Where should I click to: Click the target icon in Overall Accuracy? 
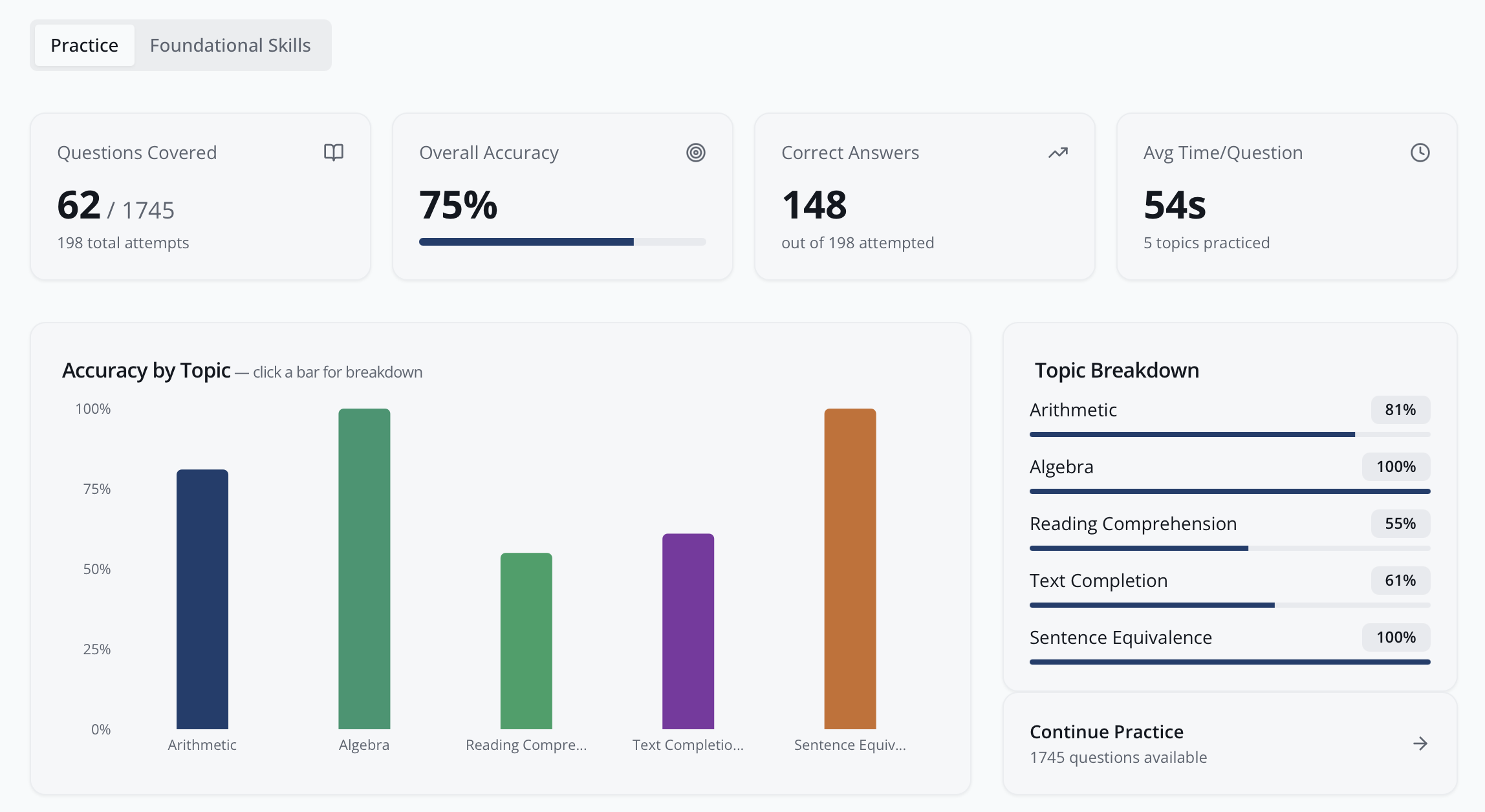click(696, 153)
